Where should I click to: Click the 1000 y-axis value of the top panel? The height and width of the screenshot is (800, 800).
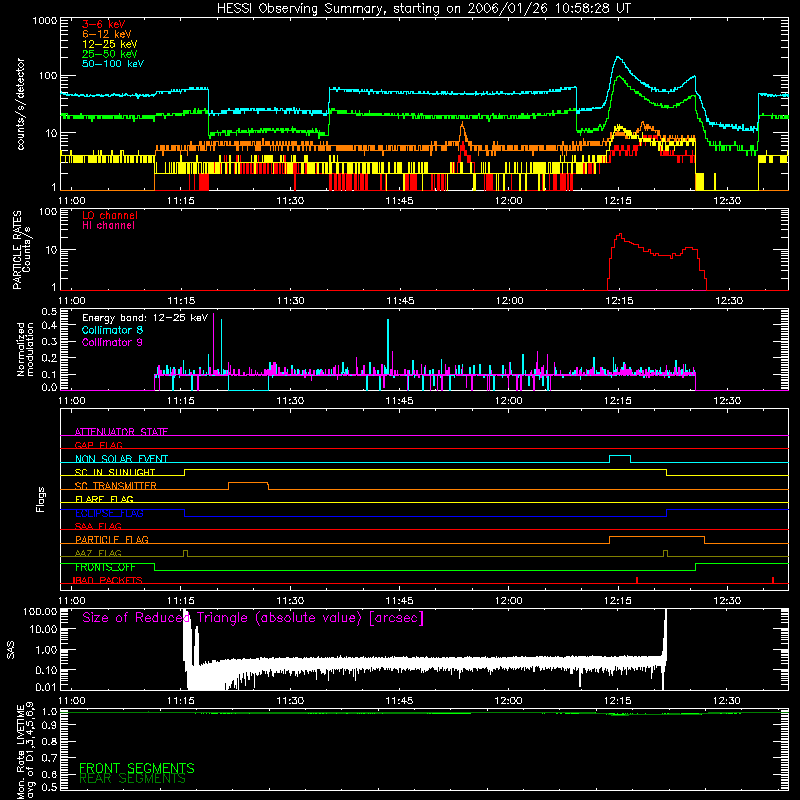(45, 21)
